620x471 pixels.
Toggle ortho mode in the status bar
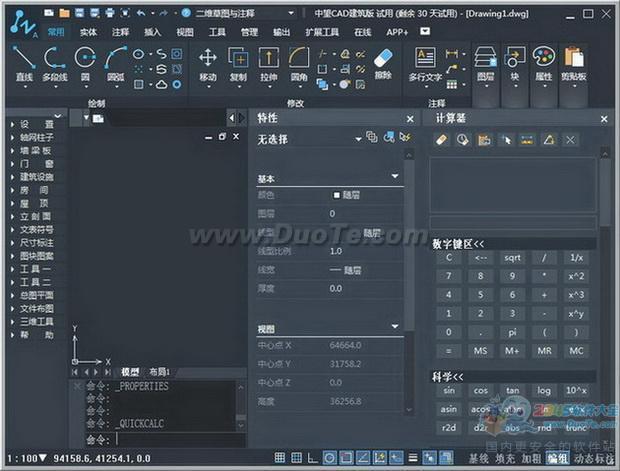[x=312, y=458]
